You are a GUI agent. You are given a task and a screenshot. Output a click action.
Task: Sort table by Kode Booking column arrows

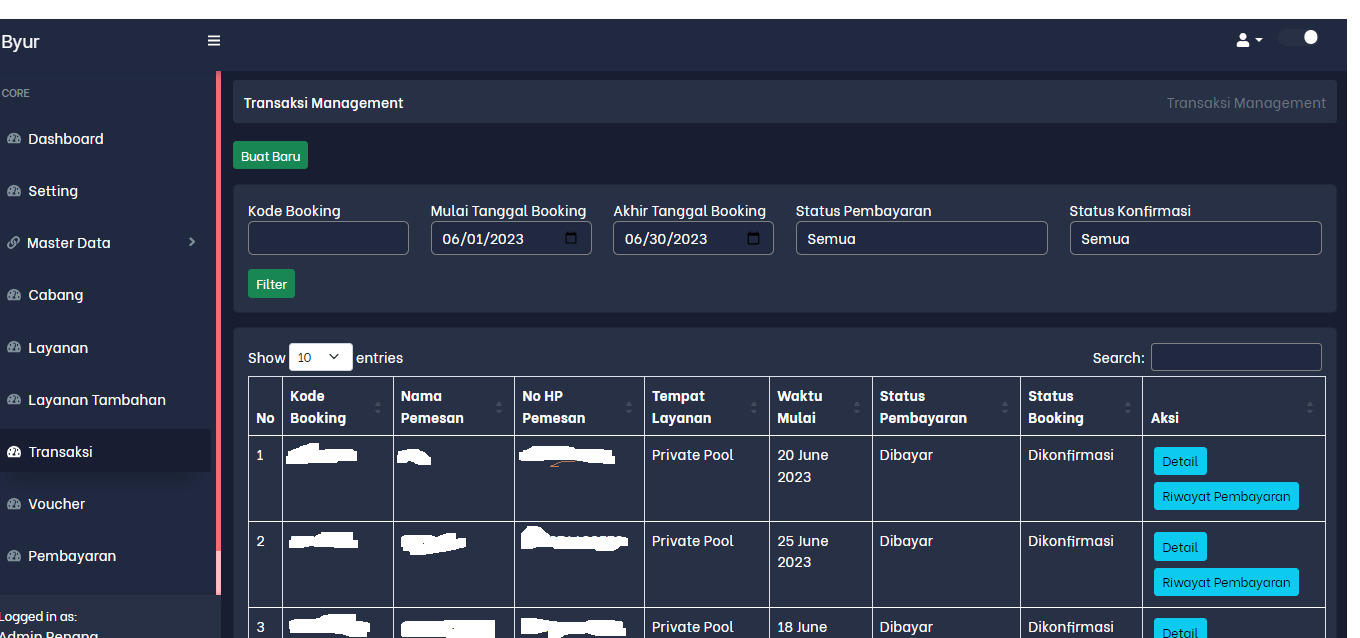pos(378,407)
